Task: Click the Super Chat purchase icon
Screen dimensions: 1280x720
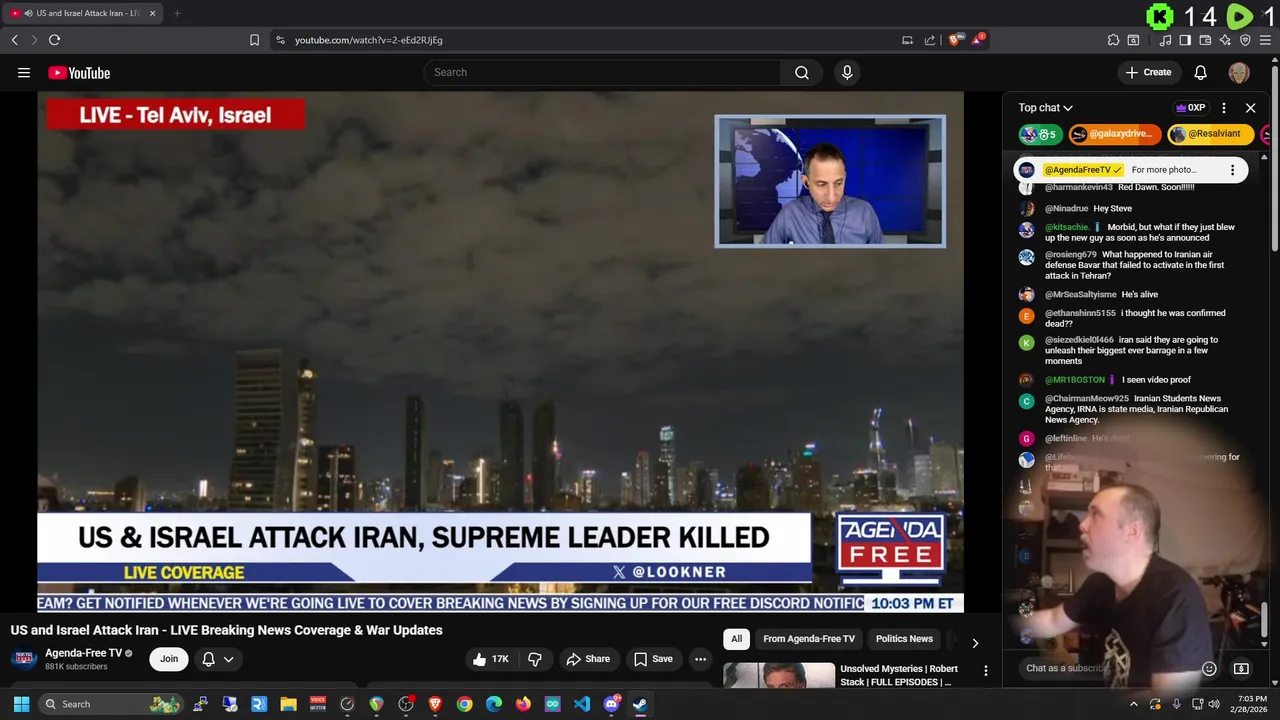Action: 1241,668
